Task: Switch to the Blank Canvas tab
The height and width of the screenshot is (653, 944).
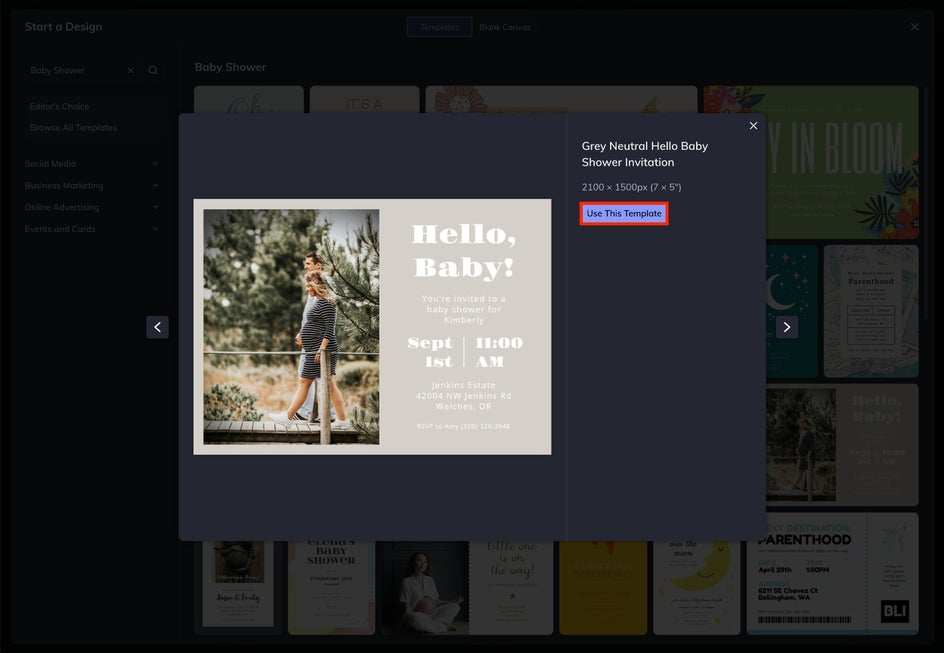Action: pos(505,27)
